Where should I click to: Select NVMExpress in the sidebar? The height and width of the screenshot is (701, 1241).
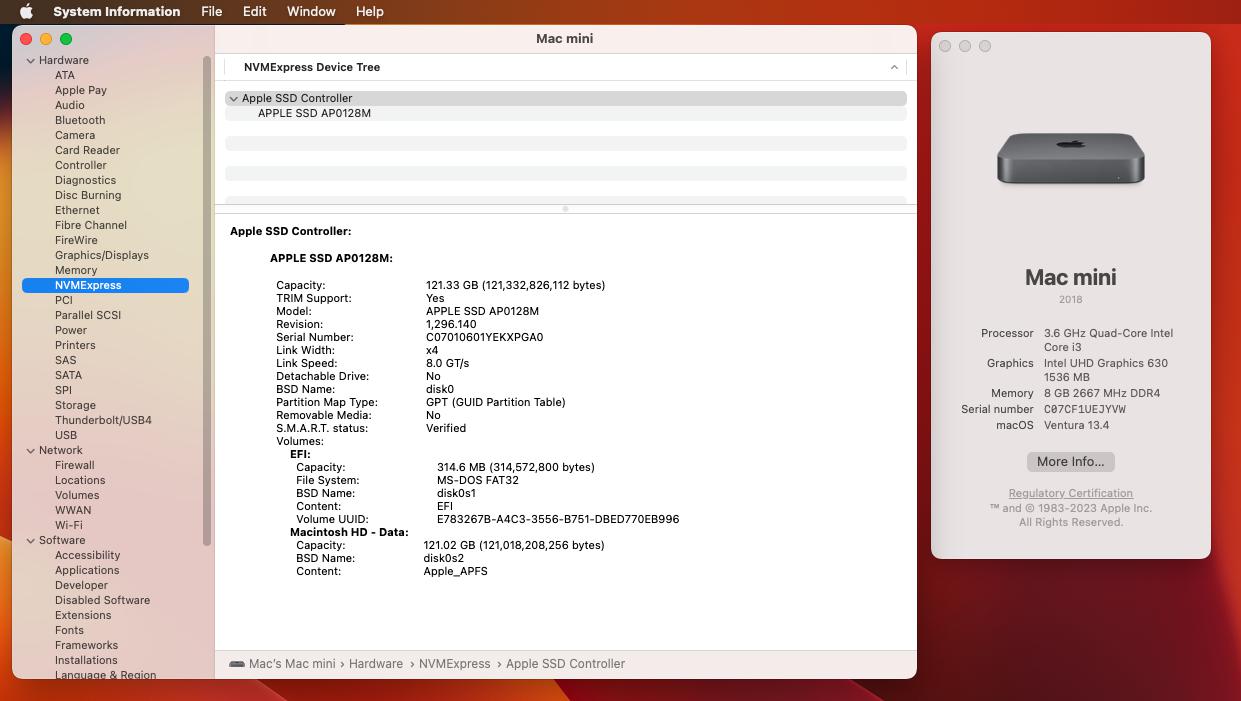pyautogui.click(x=105, y=285)
